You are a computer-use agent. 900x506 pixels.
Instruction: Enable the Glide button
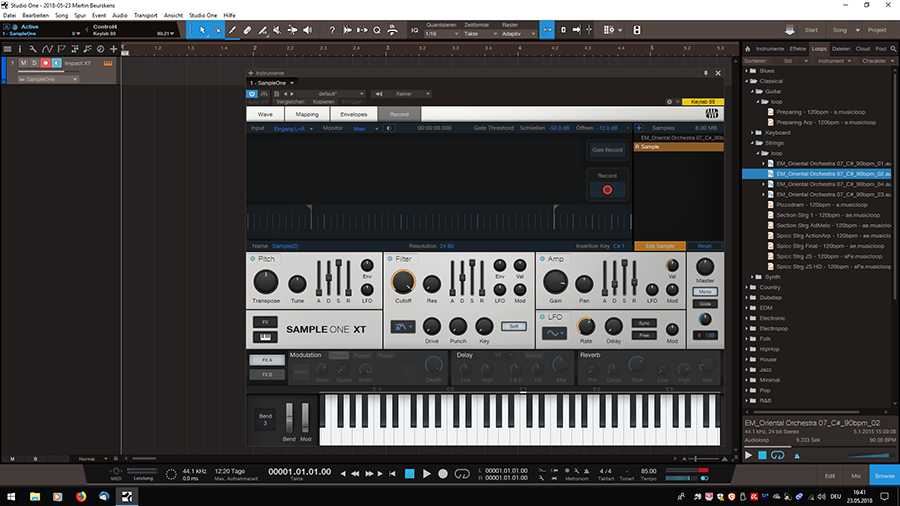click(705, 304)
